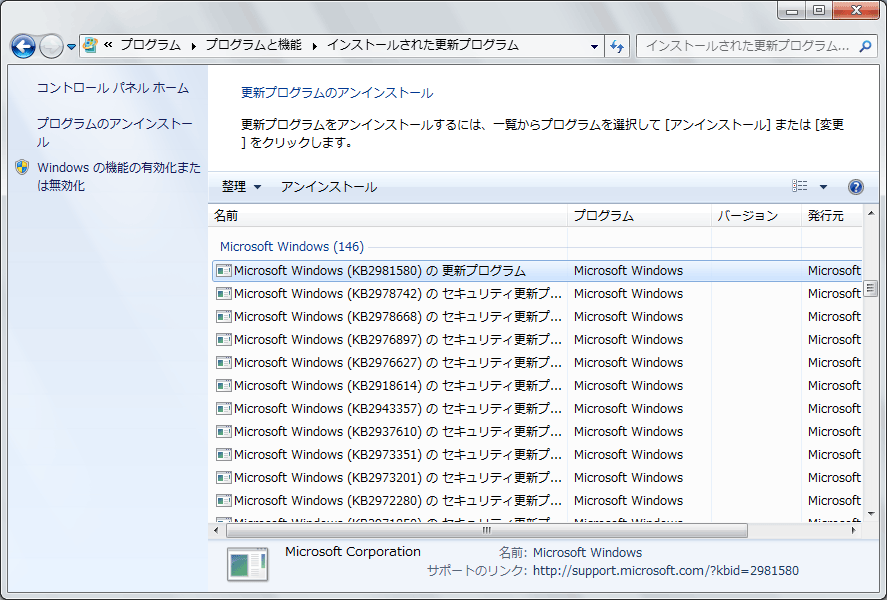Click the vertical scrollbar down arrow

tap(871, 513)
